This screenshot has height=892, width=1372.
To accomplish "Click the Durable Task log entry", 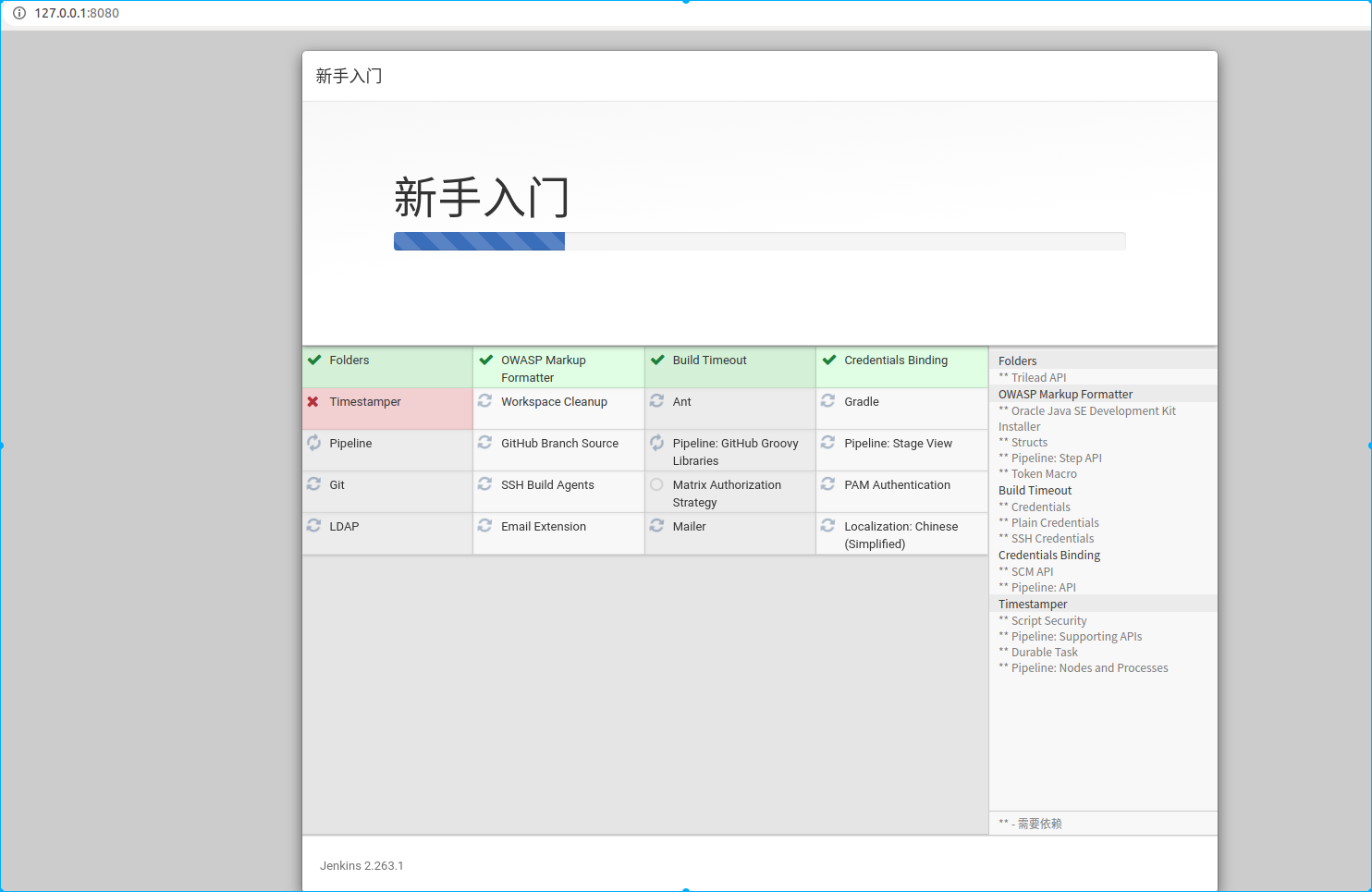I will [1038, 653].
